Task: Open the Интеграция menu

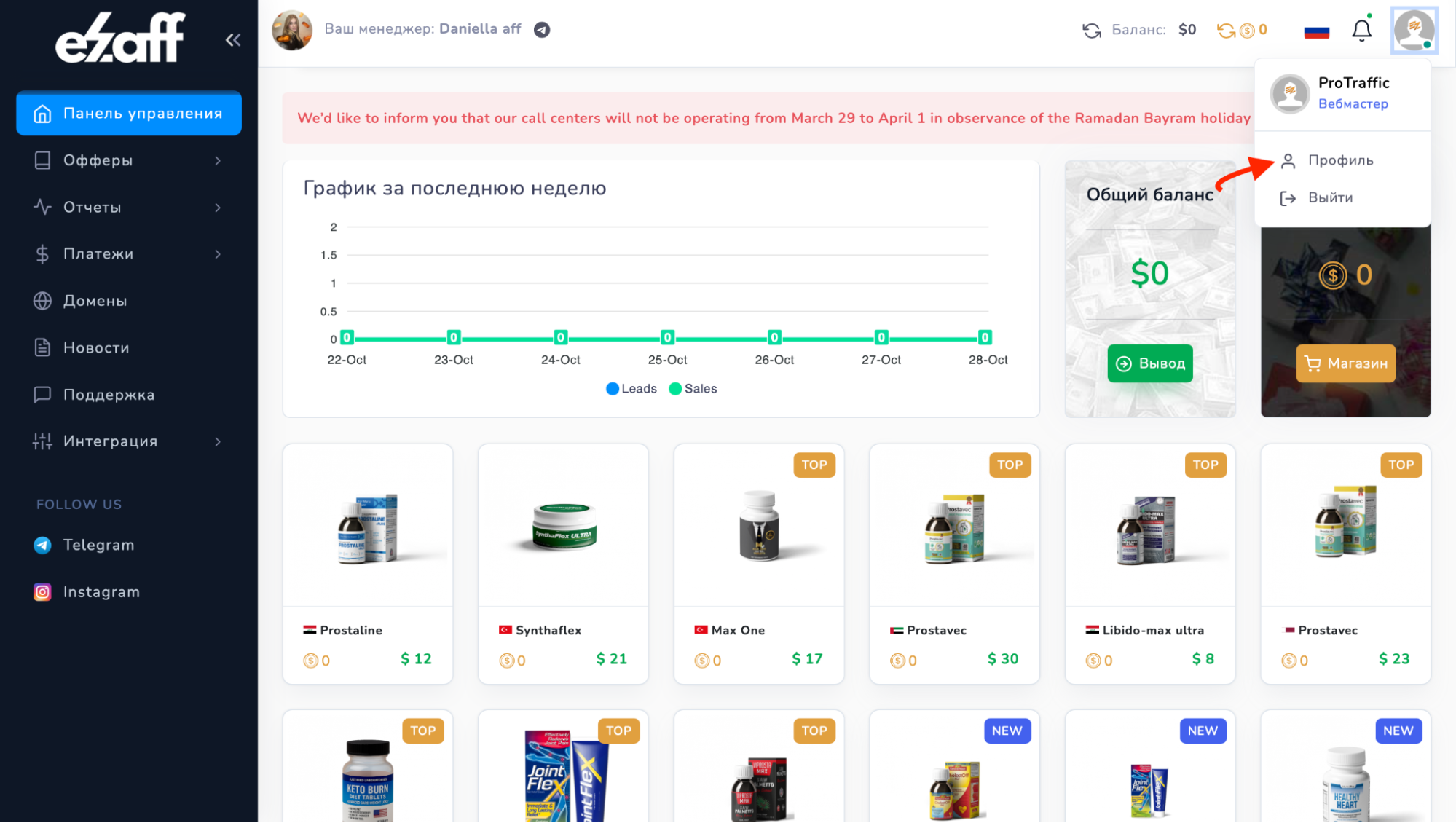Action: coord(129,441)
